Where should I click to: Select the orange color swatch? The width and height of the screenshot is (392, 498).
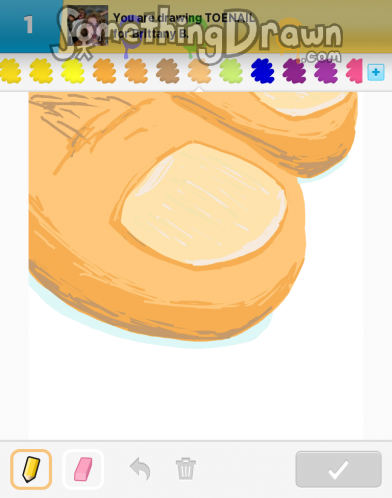(x=104, y=71)
